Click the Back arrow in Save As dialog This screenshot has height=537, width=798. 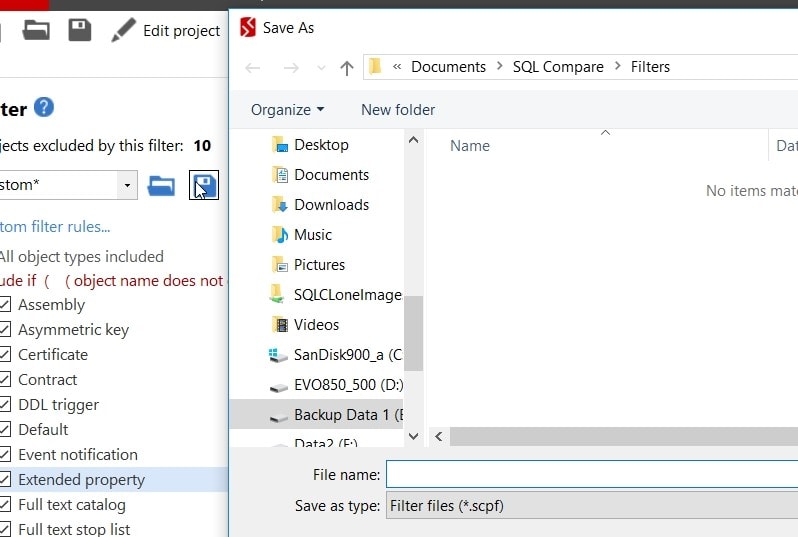(x=253, y=68)
